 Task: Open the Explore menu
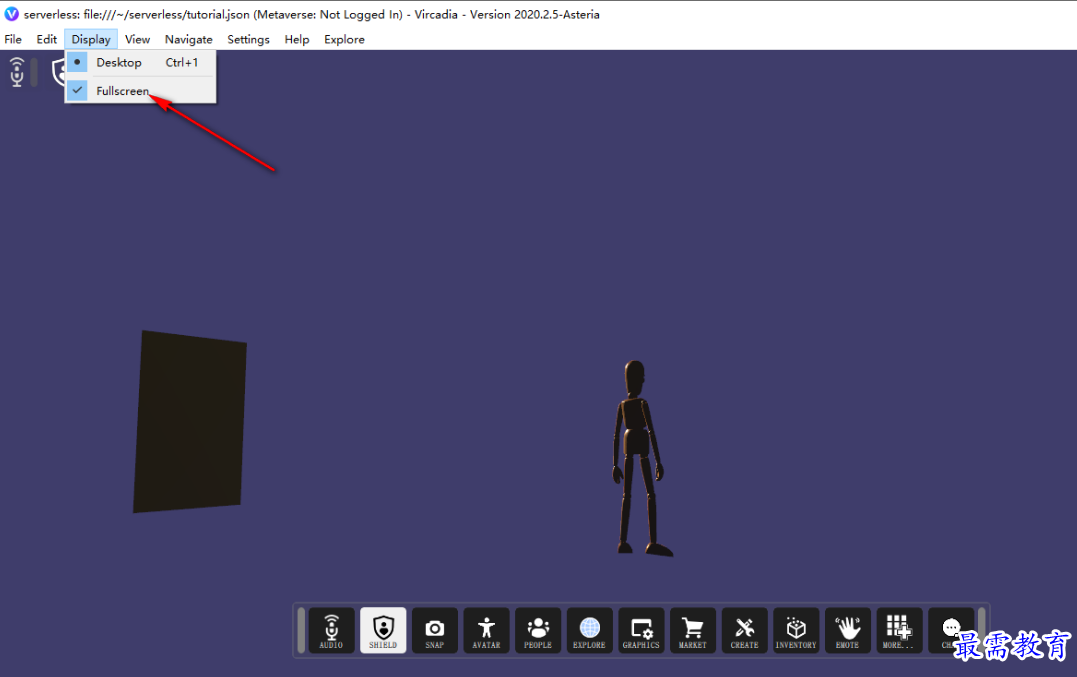(344, 39)
